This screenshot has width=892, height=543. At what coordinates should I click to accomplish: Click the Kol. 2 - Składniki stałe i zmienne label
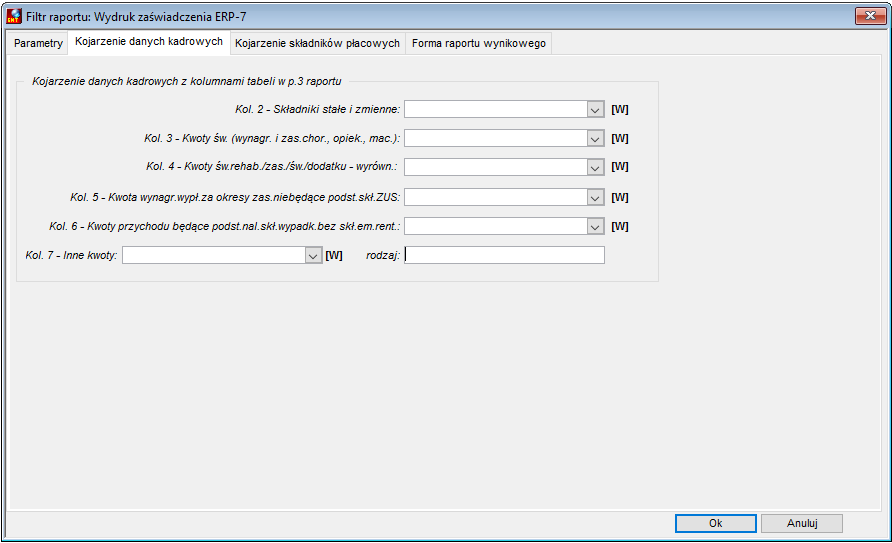pyautogui.click(x=317, y=109)
